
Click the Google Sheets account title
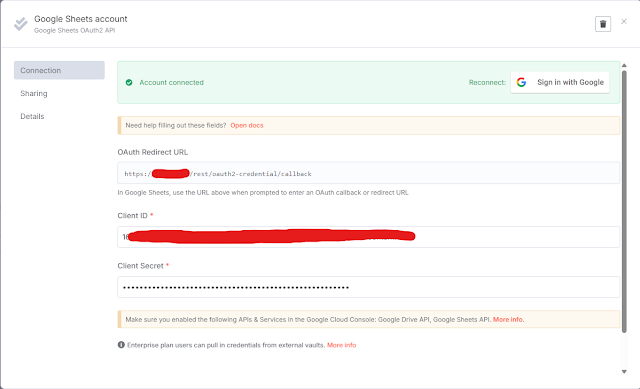(x=81, y=19)
